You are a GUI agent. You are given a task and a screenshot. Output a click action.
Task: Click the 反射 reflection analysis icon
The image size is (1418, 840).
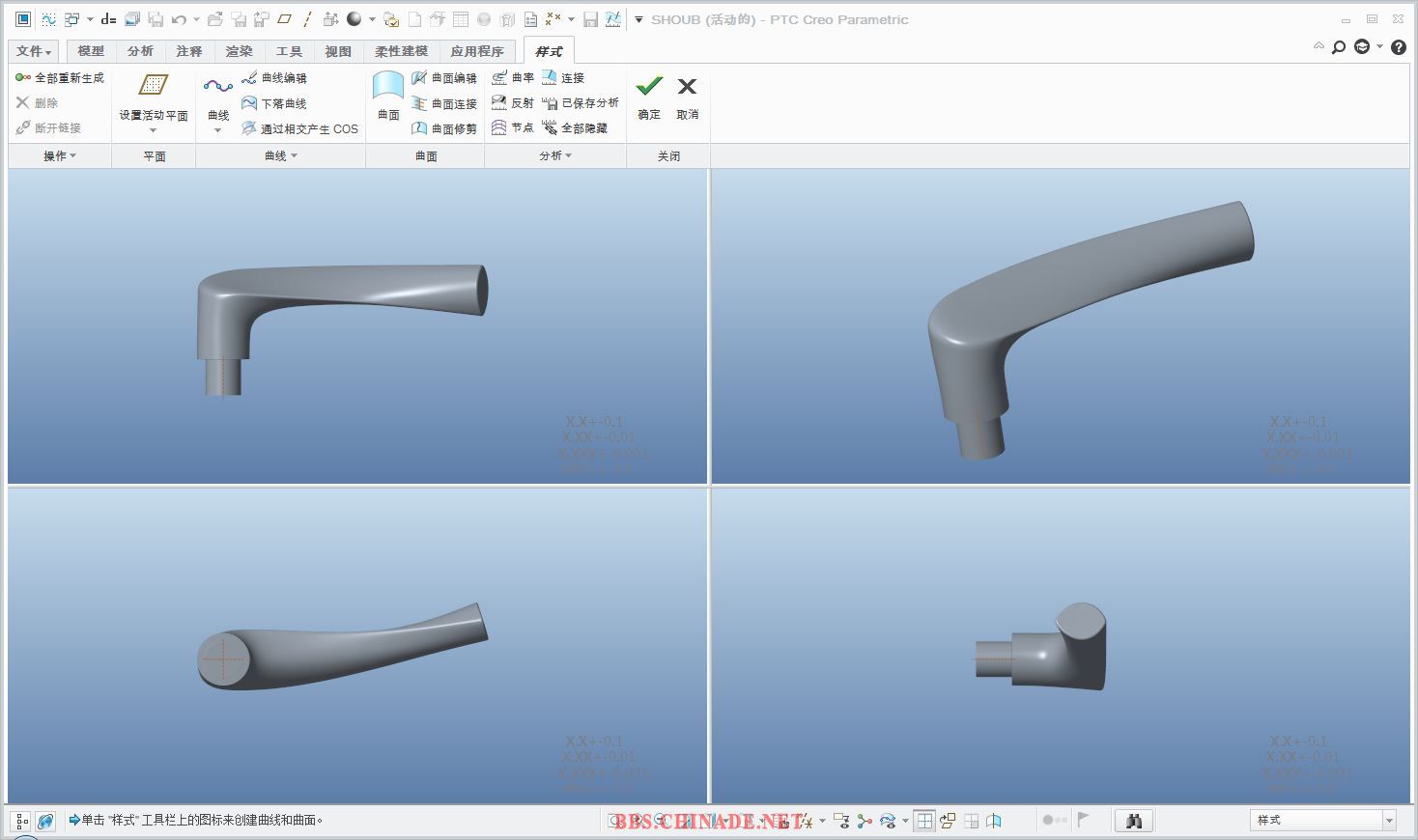point(499,102)
